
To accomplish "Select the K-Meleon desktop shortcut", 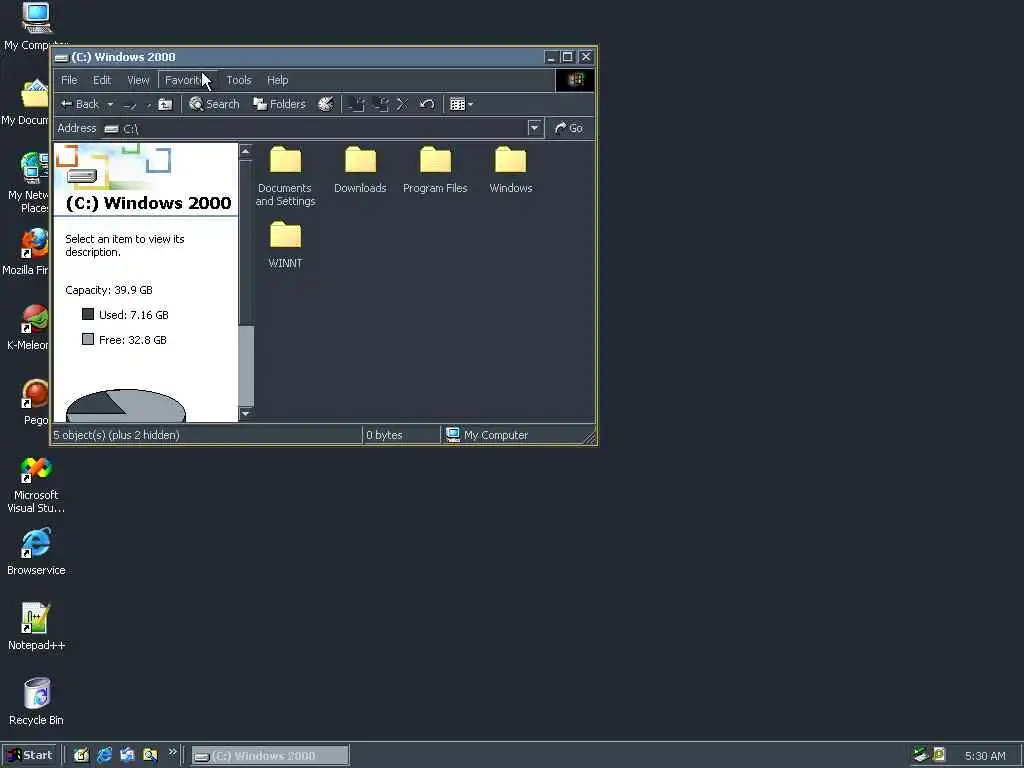I will [29, 327].
